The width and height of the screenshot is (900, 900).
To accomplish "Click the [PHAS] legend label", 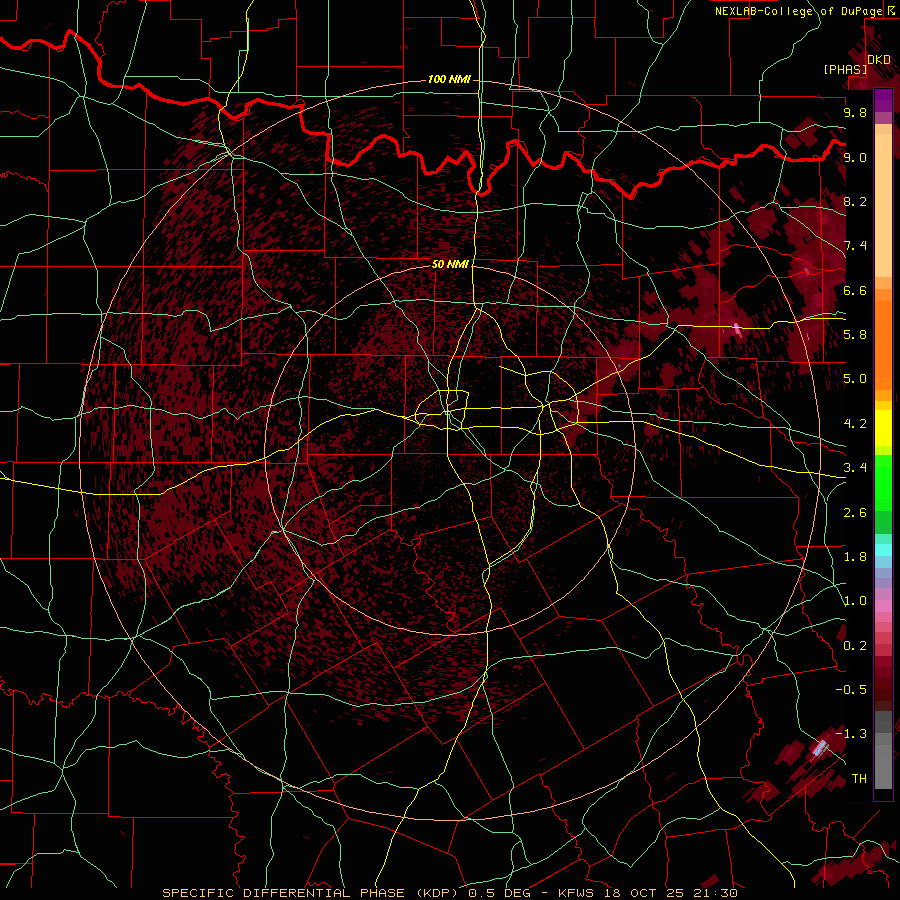I will (845, 69).
